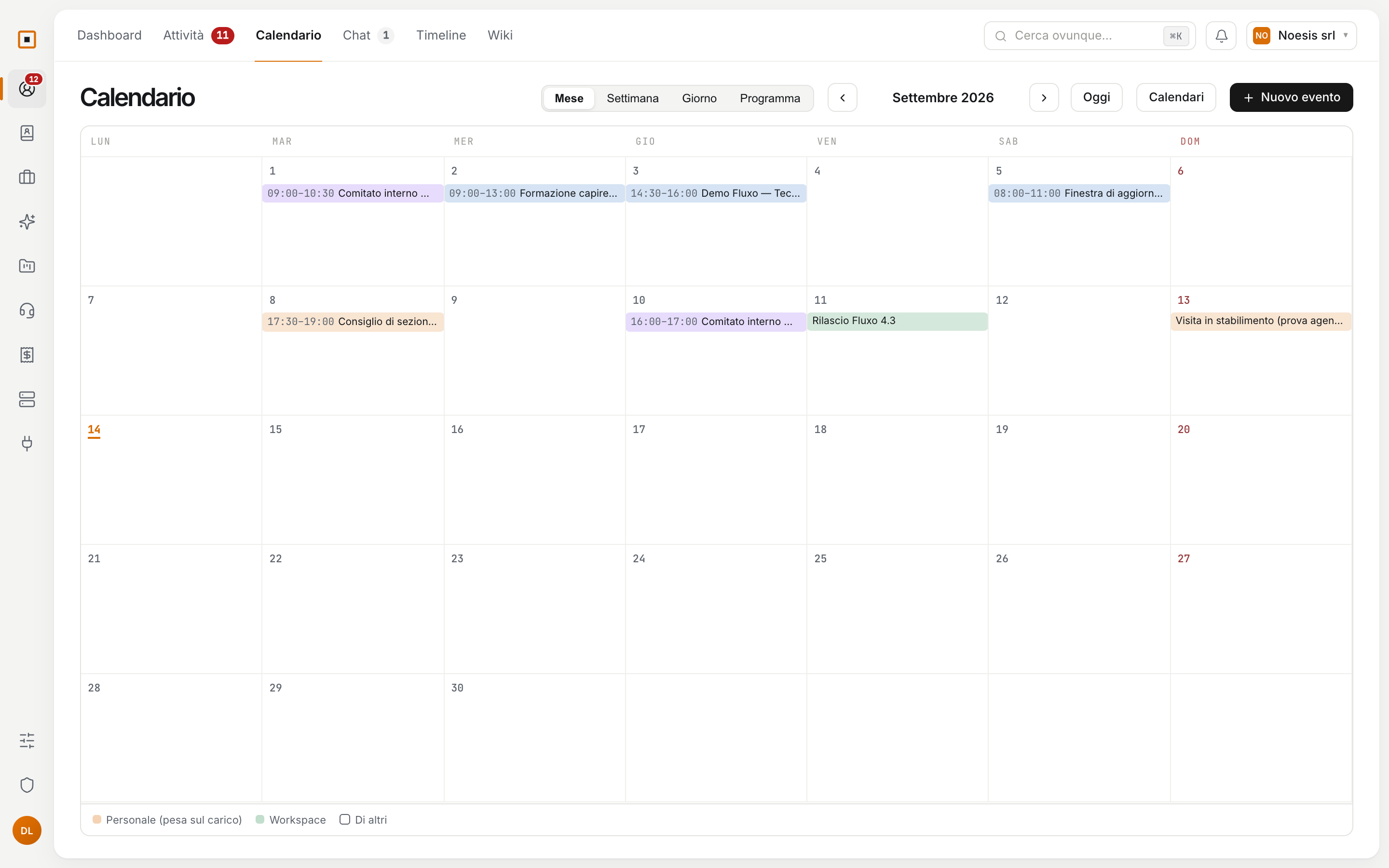Open the invoice receipt sidebar icon
The width and height of the screenshot is (1389, 868).
(27, 355)
